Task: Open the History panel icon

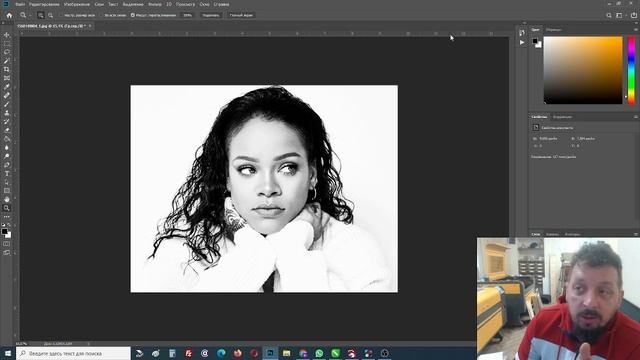Action: tap(522, 33)
